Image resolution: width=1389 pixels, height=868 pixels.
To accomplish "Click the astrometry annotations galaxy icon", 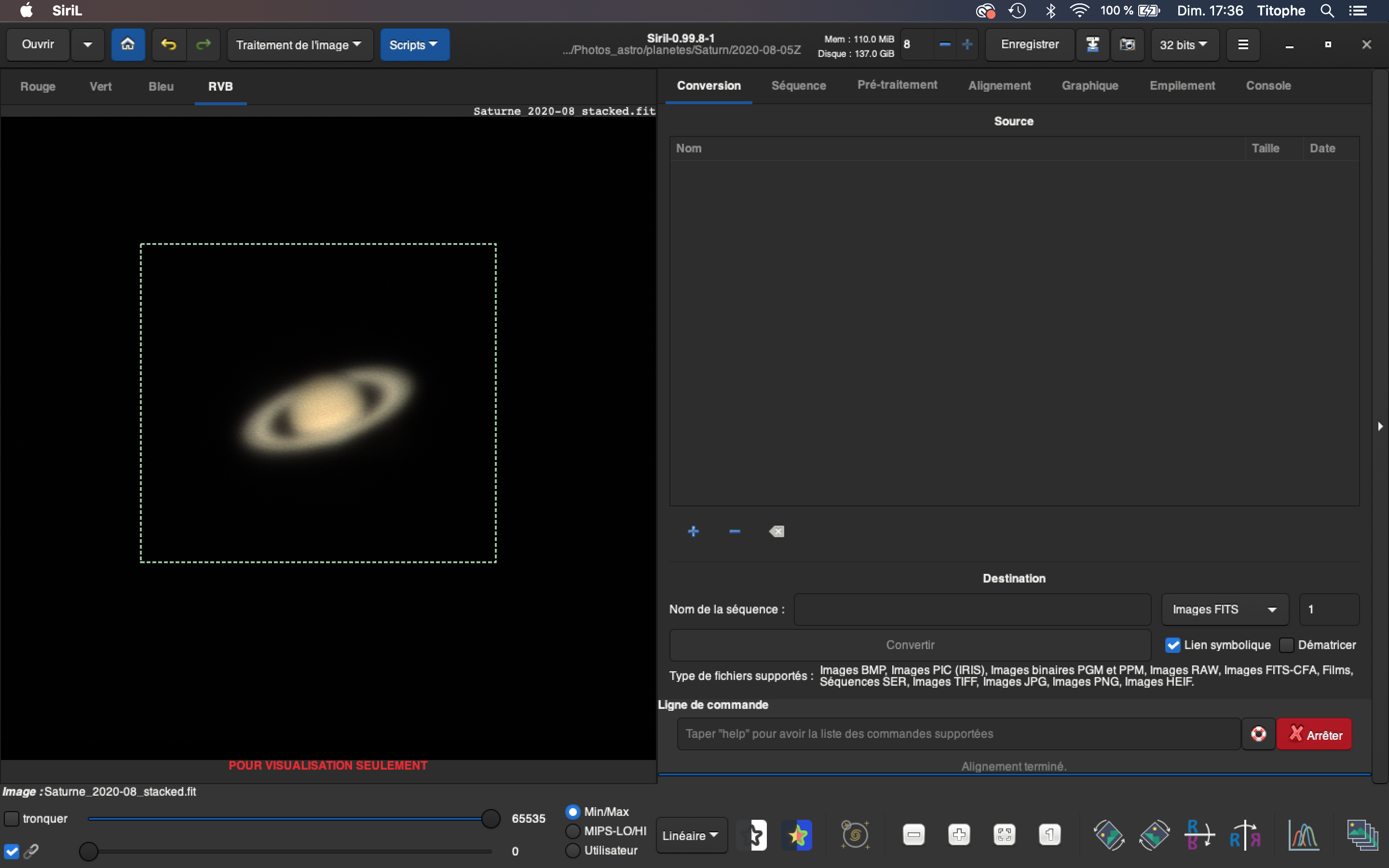I will click(855, 835).
